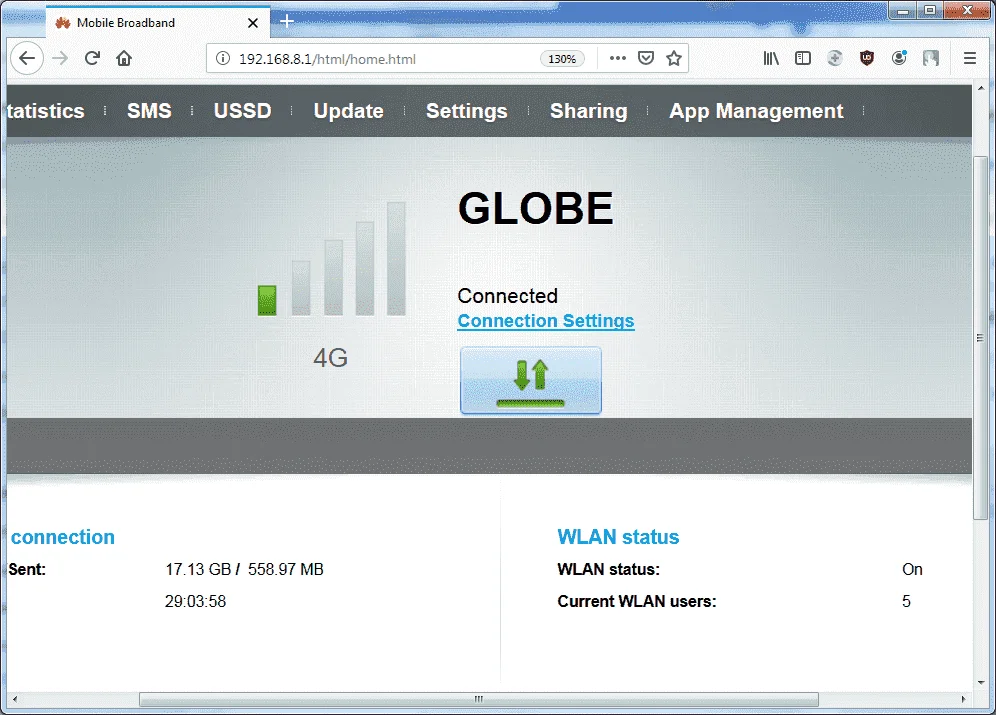Follow the Connection Settings link
Image resolution: width=996 pixels, height=715 pixels.
tap(546, 321)
